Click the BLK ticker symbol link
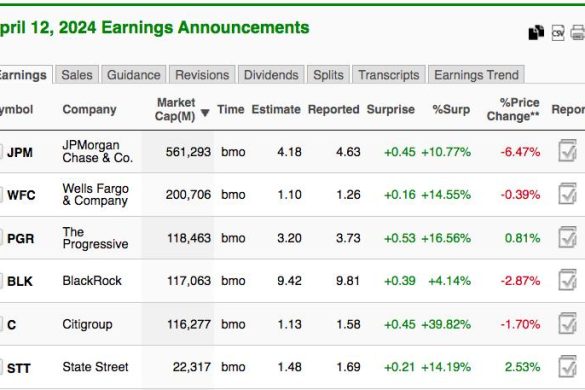 [20, 281]
